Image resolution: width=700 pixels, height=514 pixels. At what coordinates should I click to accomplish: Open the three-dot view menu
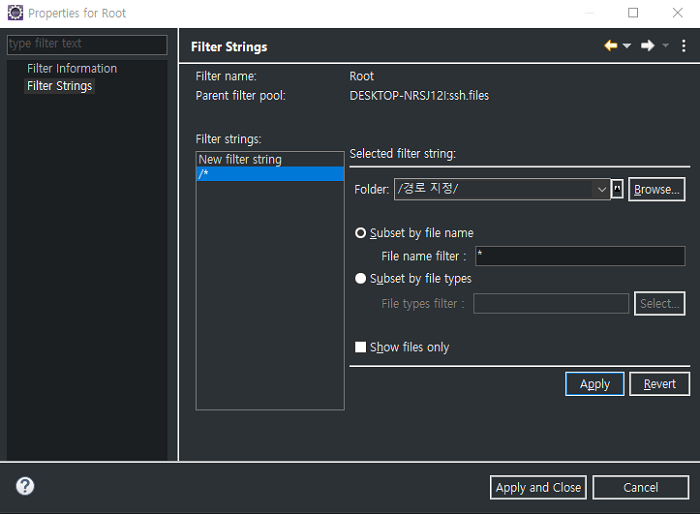point(684,46)
